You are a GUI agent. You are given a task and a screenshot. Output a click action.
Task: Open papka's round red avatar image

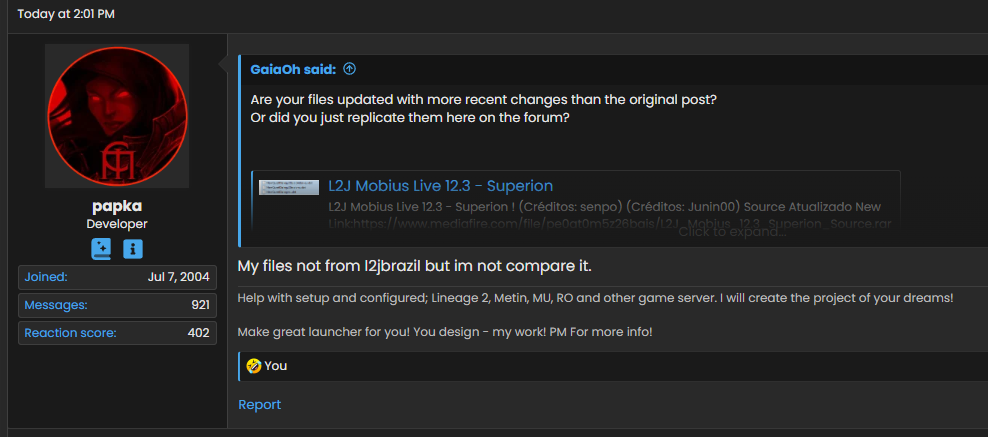[x=117, y=117]
